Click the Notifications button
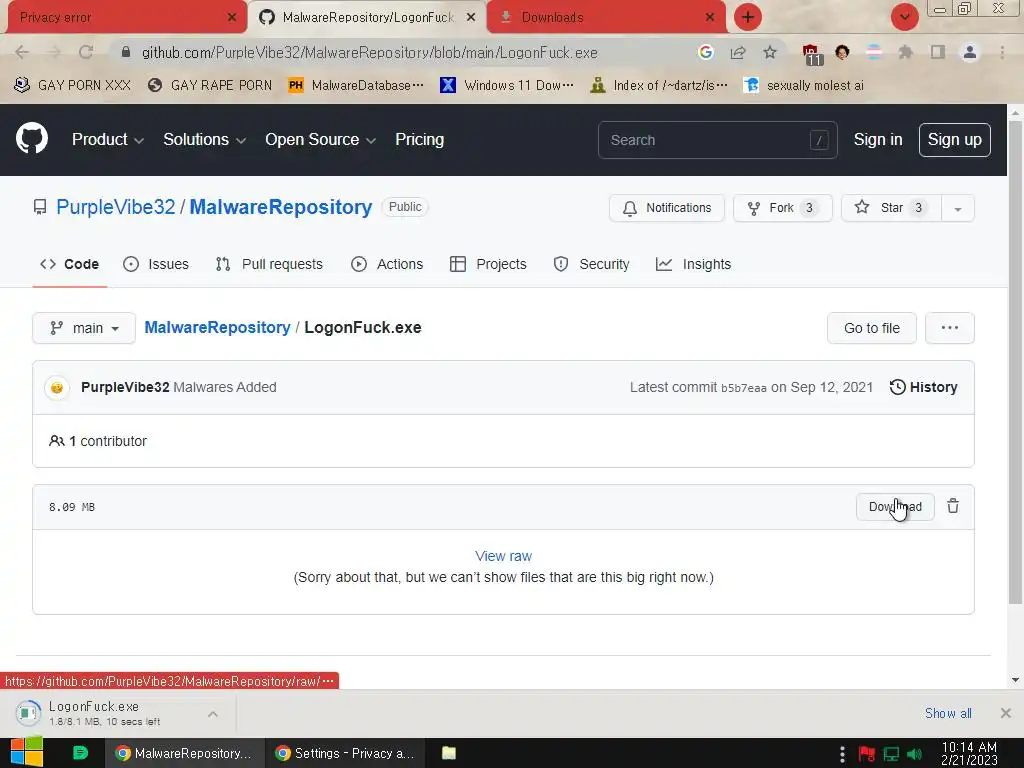Viewport: 1024px width, 768px height. 667,208
